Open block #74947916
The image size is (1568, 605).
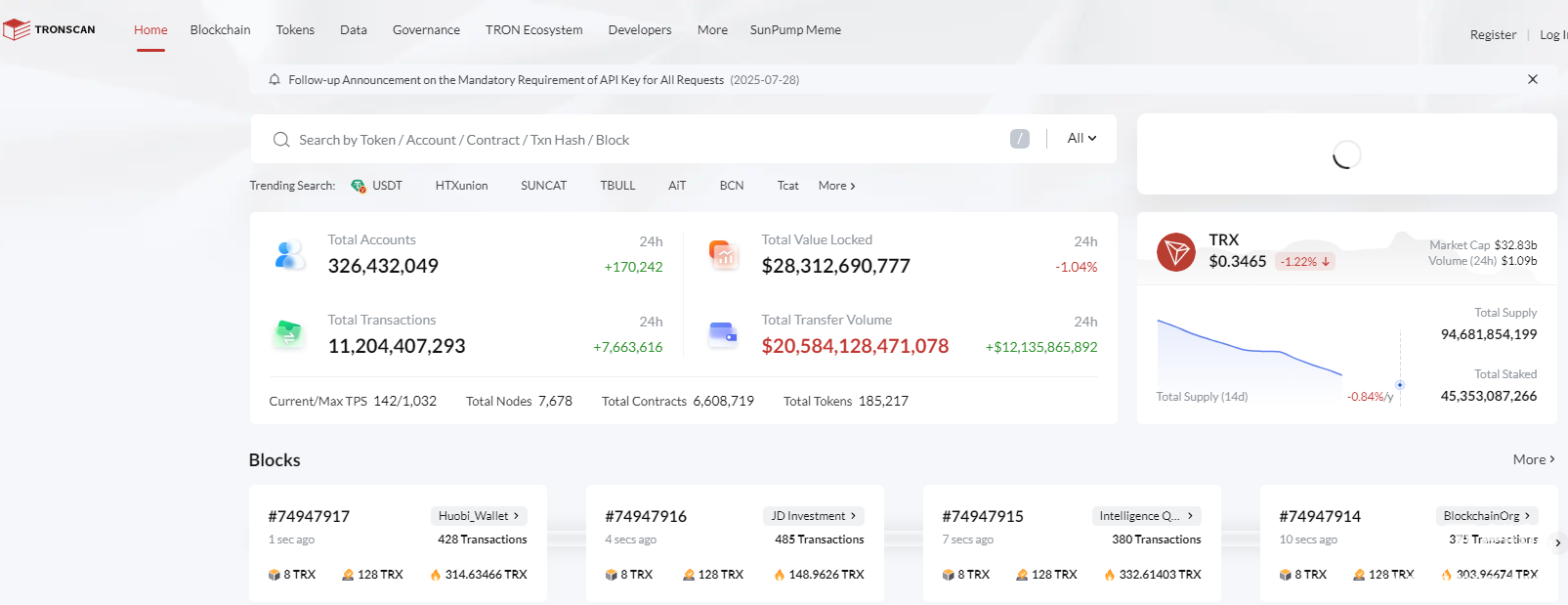click(646, 516)
